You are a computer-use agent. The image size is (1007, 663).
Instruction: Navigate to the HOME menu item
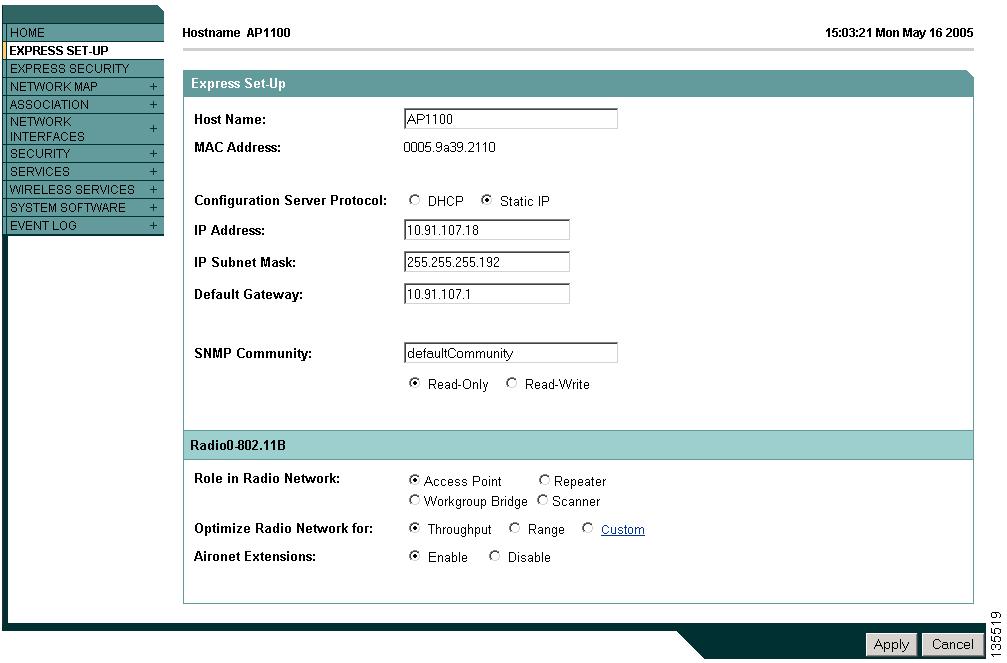pyautogui.click(x=27, y=32)
